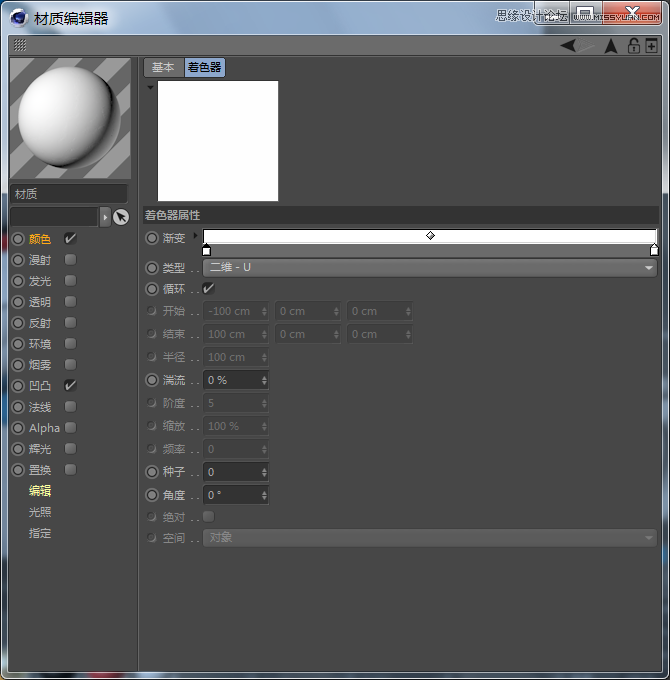The height and width of the screenshot is (680, 670).
Task: Open the 类型 dropdown showing 二维 - U
Action: [429, 268]
